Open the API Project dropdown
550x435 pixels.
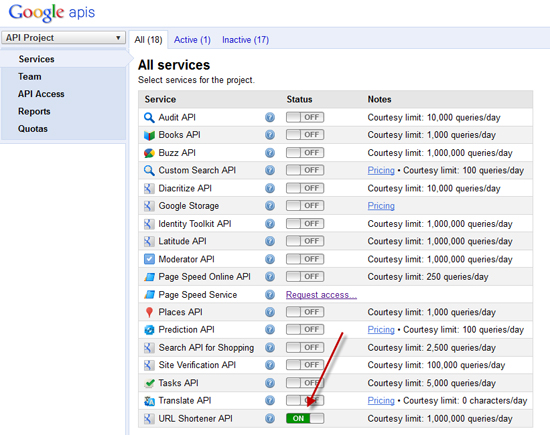63,38
